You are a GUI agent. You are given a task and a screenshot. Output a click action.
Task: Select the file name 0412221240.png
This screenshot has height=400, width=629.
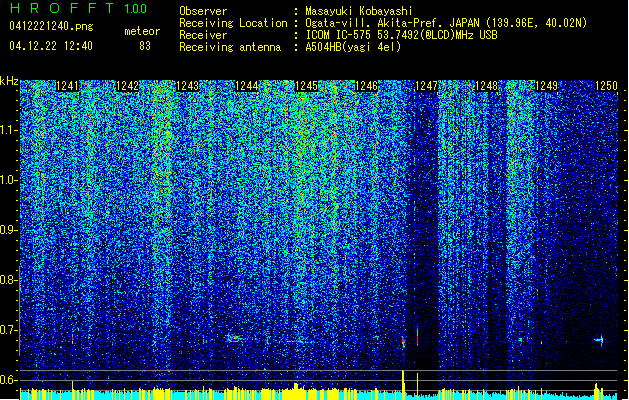click(x=51, y=26)
